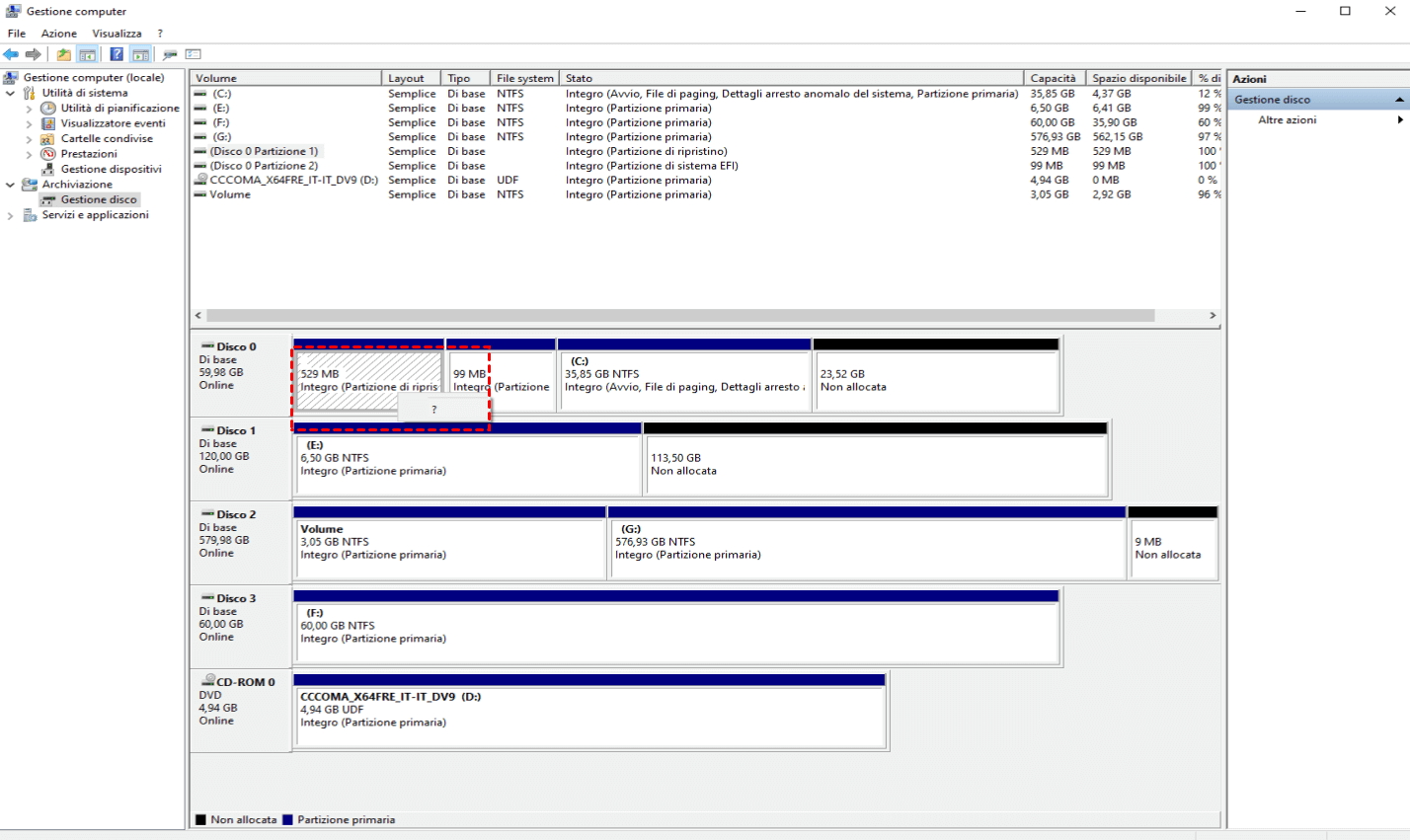Sort by the Volume column header
1410x840 pixels.
click(286, 78)
